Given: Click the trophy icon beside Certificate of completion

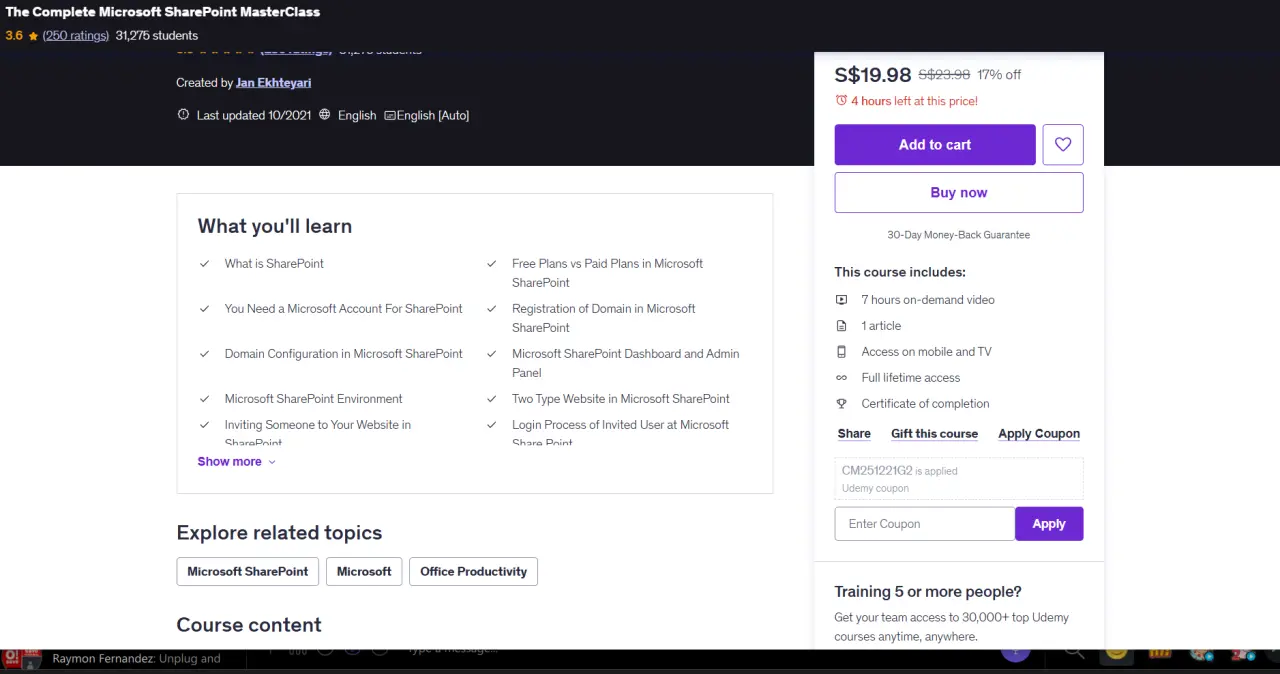Looking at the screenshot, I should point(841,404).
